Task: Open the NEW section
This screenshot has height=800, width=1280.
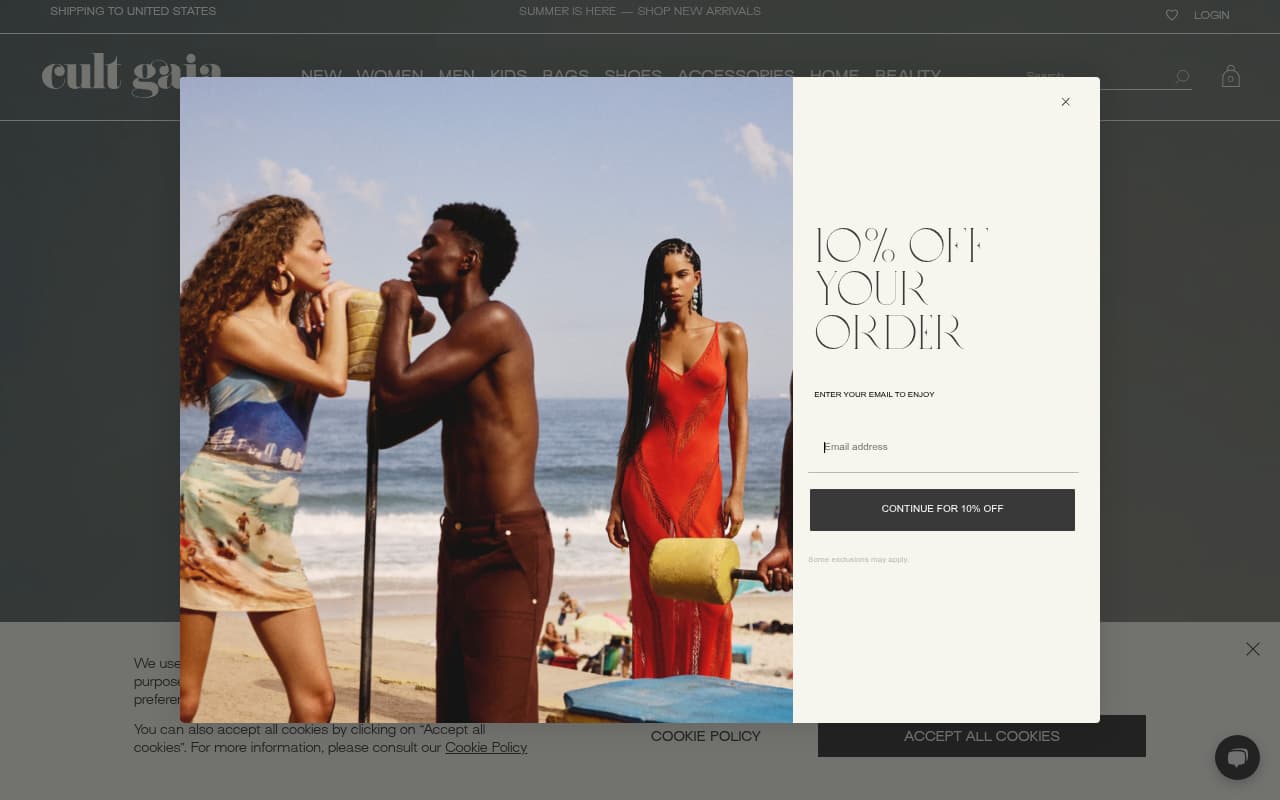Action: pos(321,76)
